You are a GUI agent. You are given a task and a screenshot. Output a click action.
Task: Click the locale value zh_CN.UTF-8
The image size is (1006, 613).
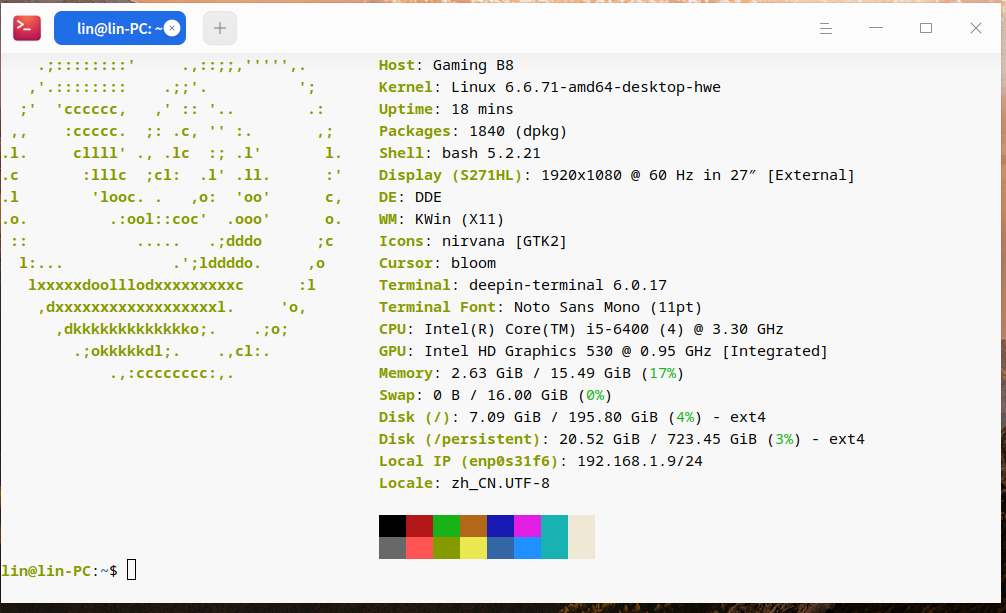[x=500, y=483]
